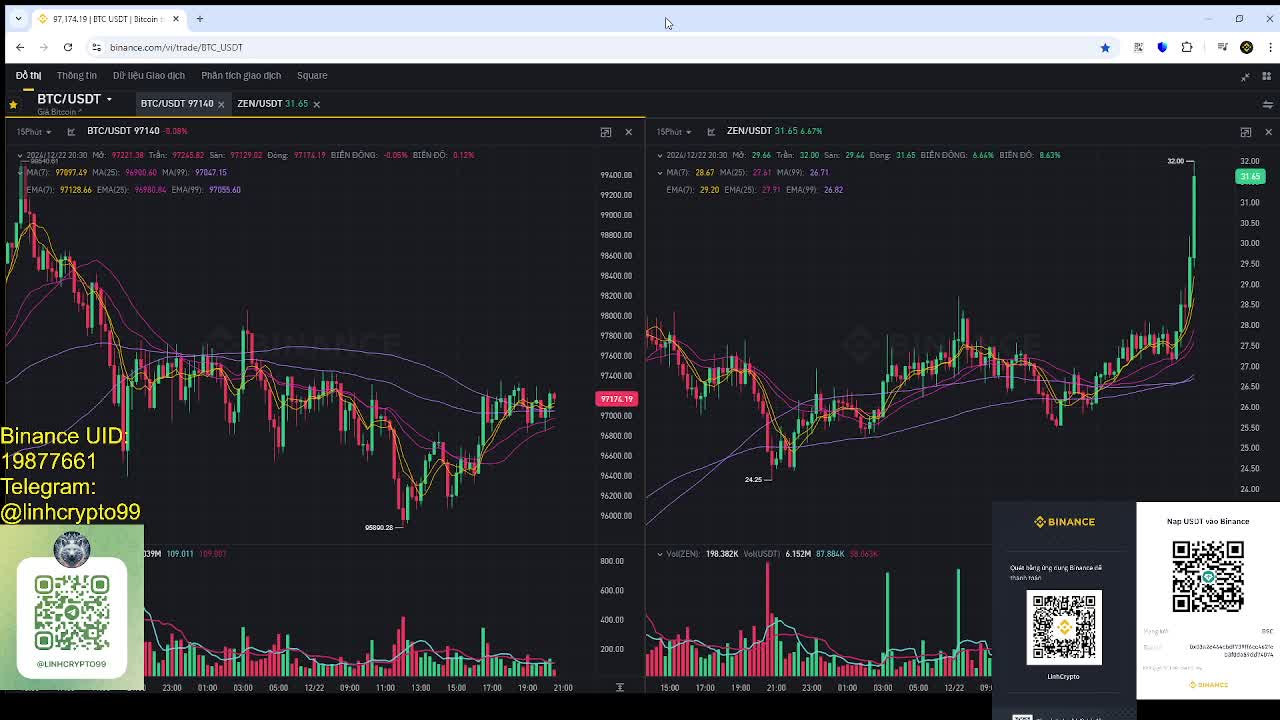Click ZEN price label 31.65 on axis
The width and height of the screenshot is (1280, 720).
[1250, 176]
